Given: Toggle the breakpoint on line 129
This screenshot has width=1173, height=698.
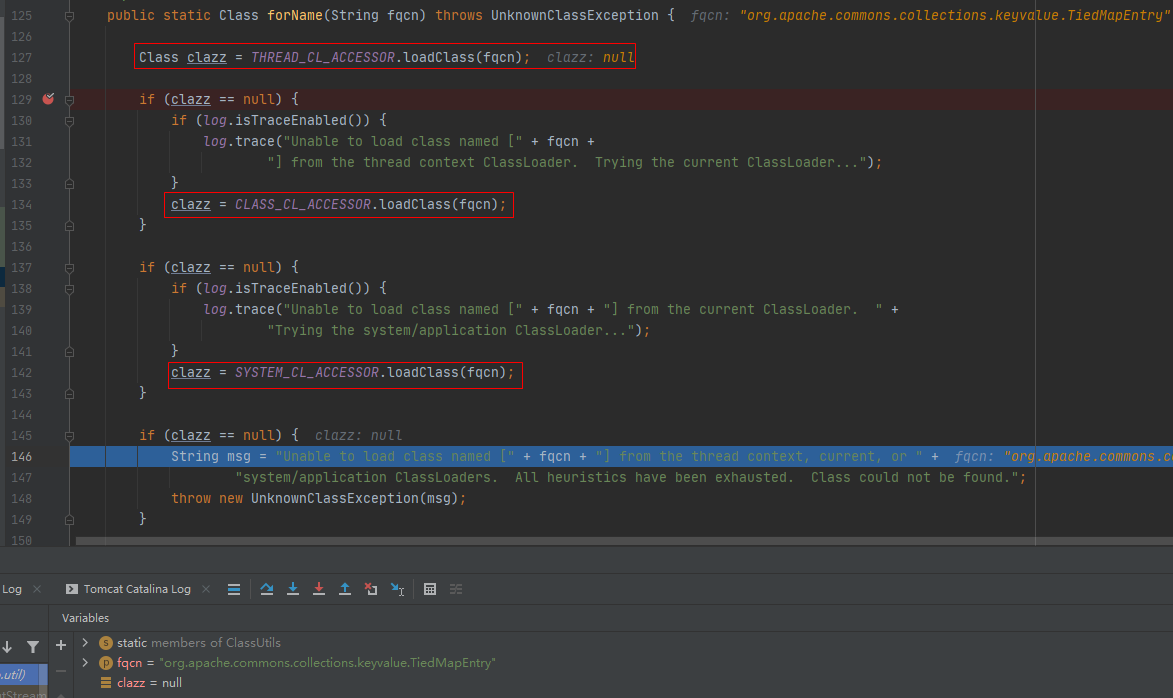Looking at the screenshot, I should 48,99.
